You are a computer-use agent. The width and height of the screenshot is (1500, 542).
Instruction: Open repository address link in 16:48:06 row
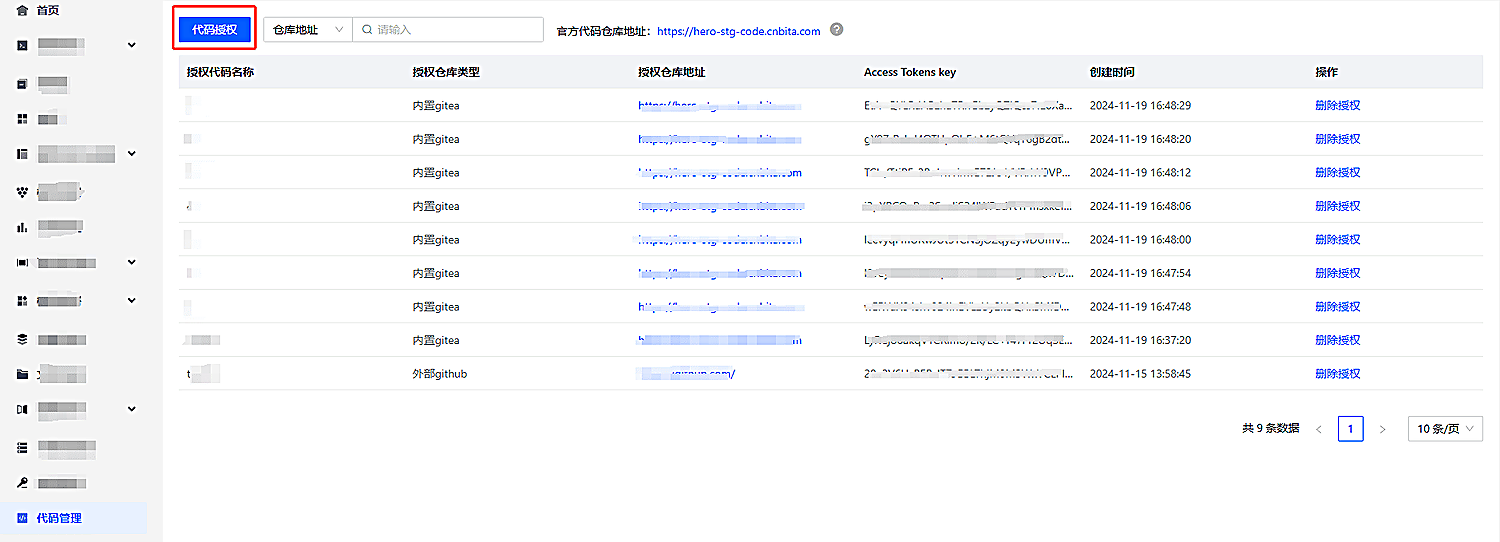(x=720, y=206)
